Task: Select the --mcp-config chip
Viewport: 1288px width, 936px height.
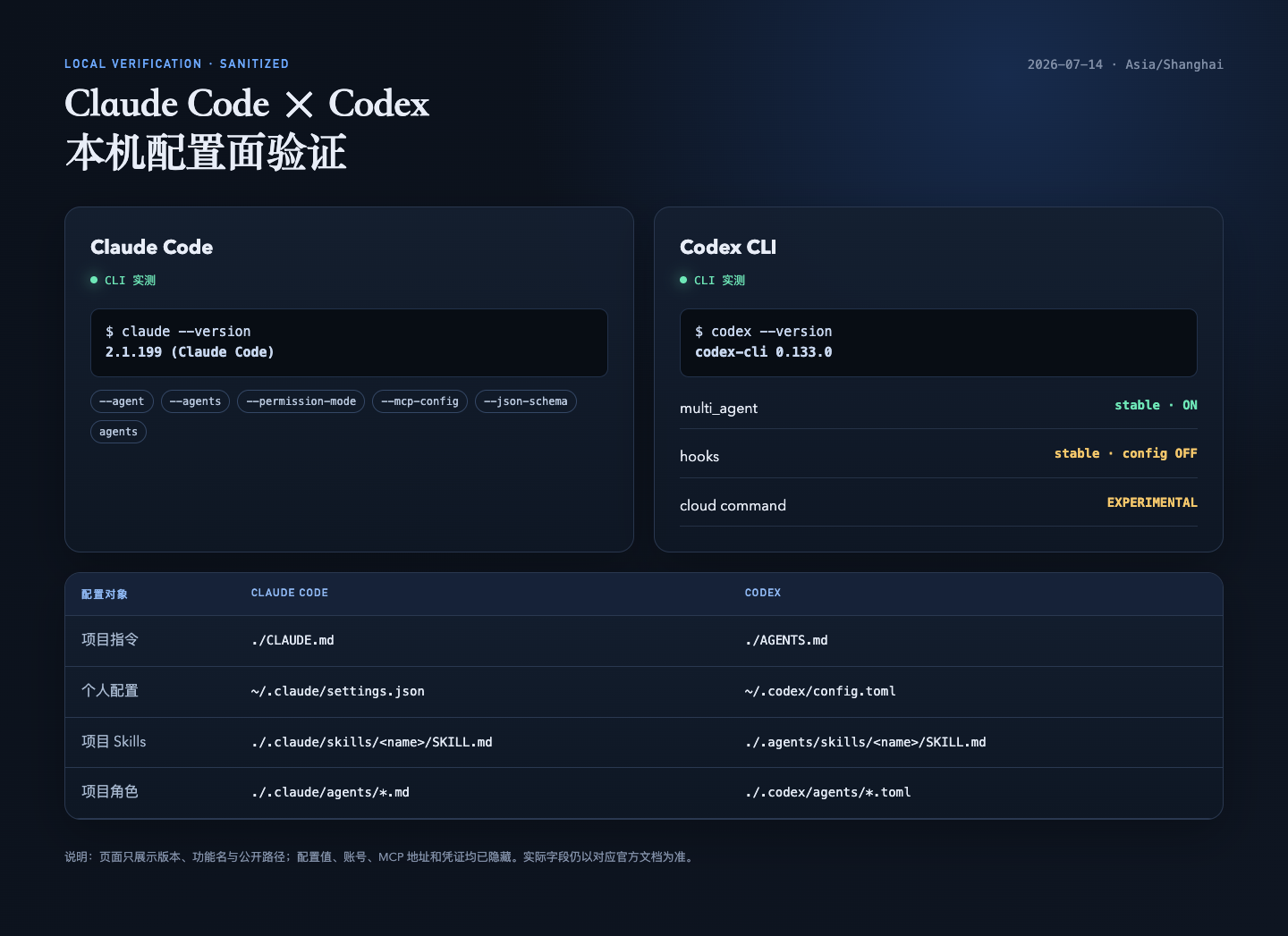Action: click(419, 401)
